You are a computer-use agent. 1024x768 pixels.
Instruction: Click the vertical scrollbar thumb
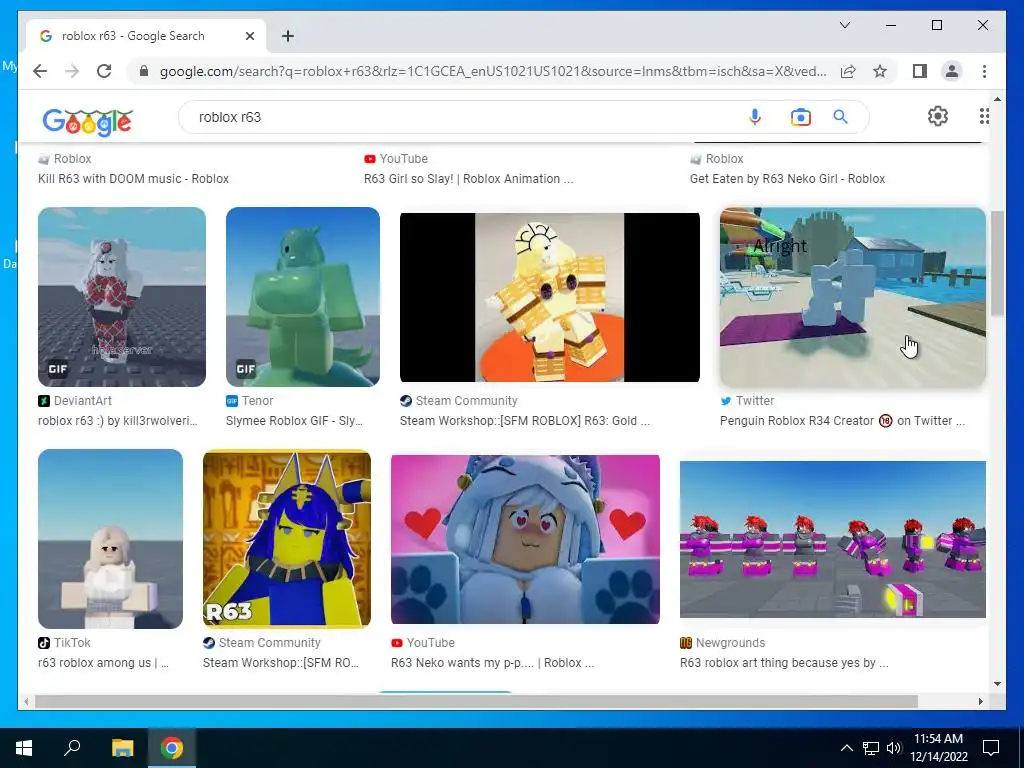click(997, 263)
